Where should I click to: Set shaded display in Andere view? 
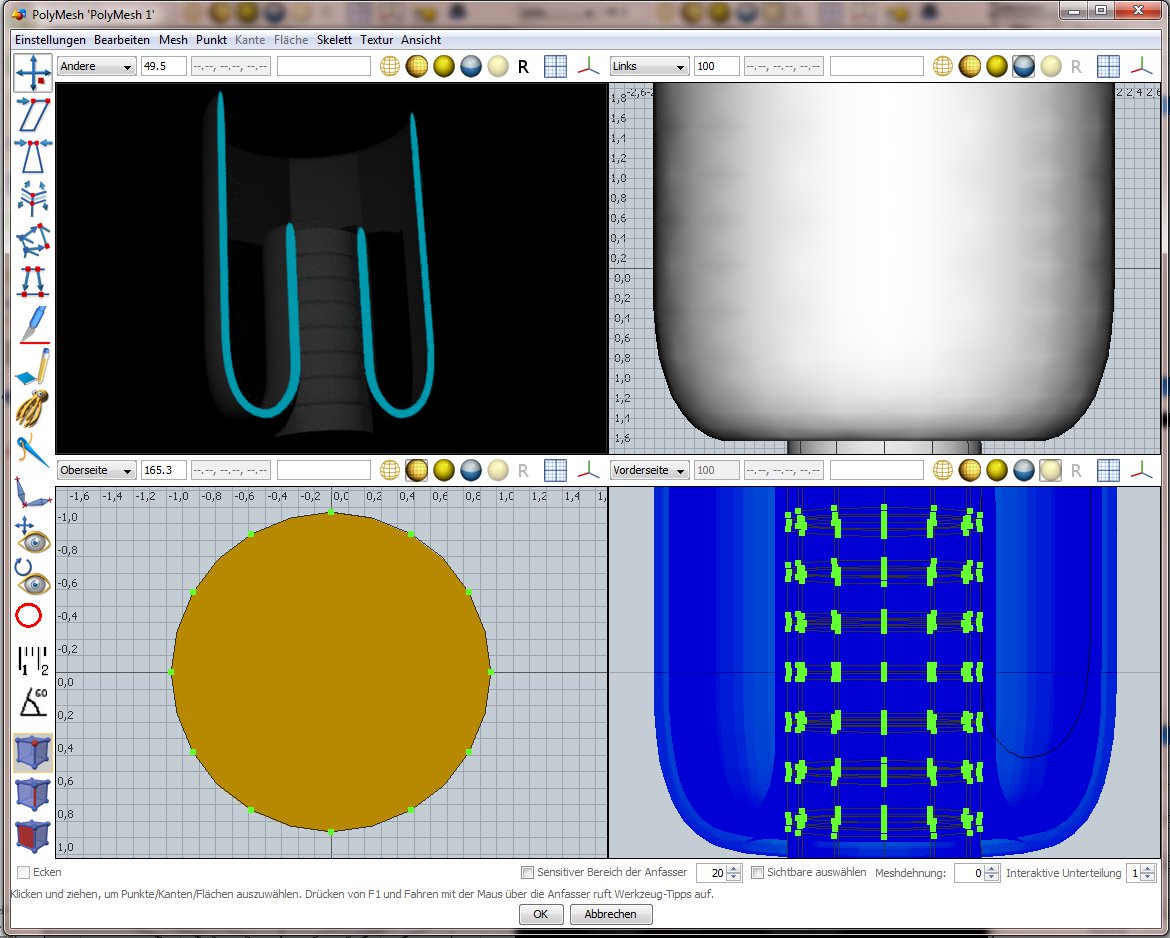pyautogui.click(x=416, y=66)
